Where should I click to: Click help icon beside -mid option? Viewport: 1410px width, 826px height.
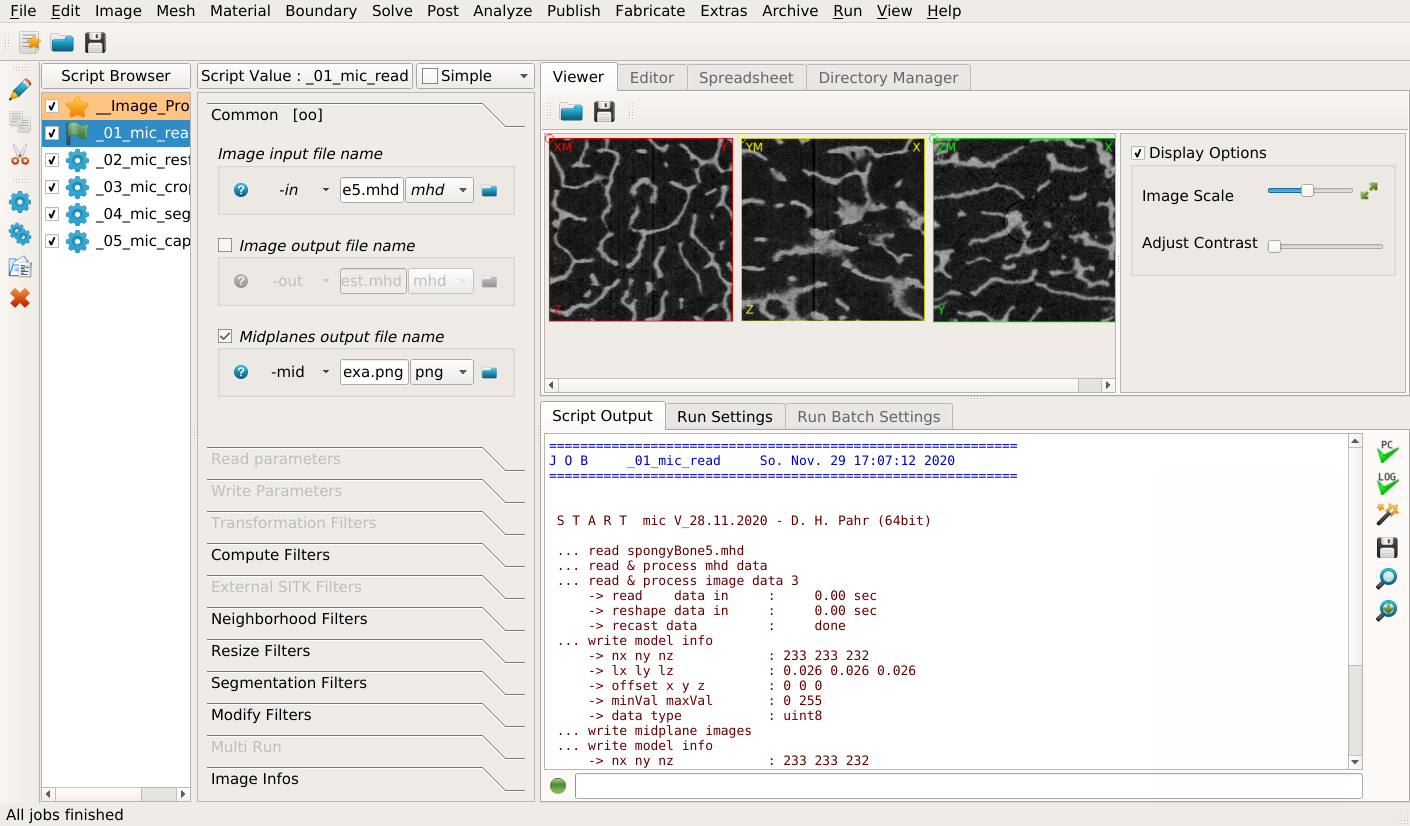pyautogui.click(x=240, y=372)
